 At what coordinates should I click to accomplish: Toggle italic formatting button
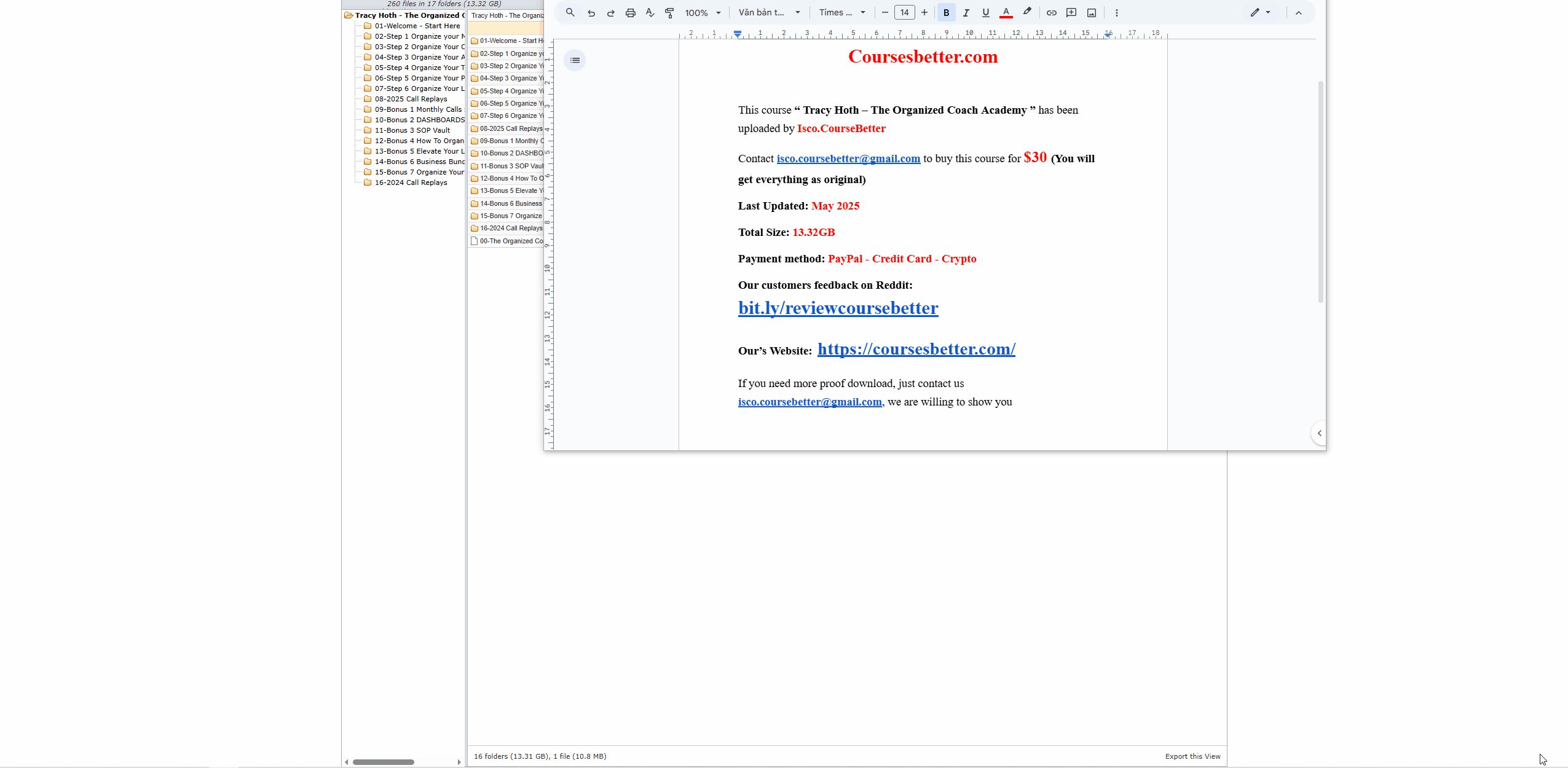[966, 12]
